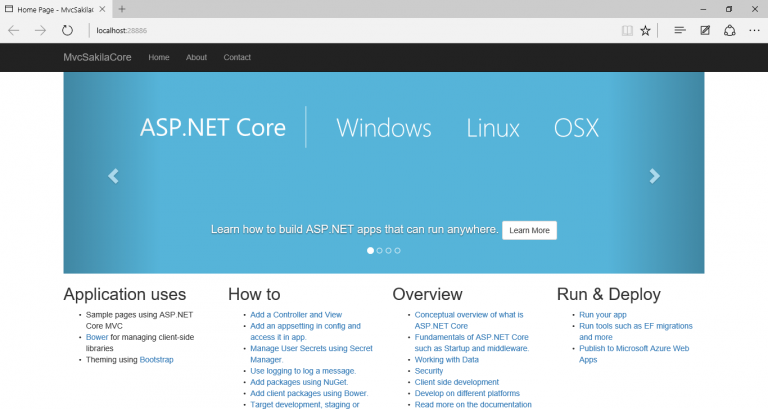
Task: Show the previous carousel slide
Action: pyautogui.click(x=113, y=176)
